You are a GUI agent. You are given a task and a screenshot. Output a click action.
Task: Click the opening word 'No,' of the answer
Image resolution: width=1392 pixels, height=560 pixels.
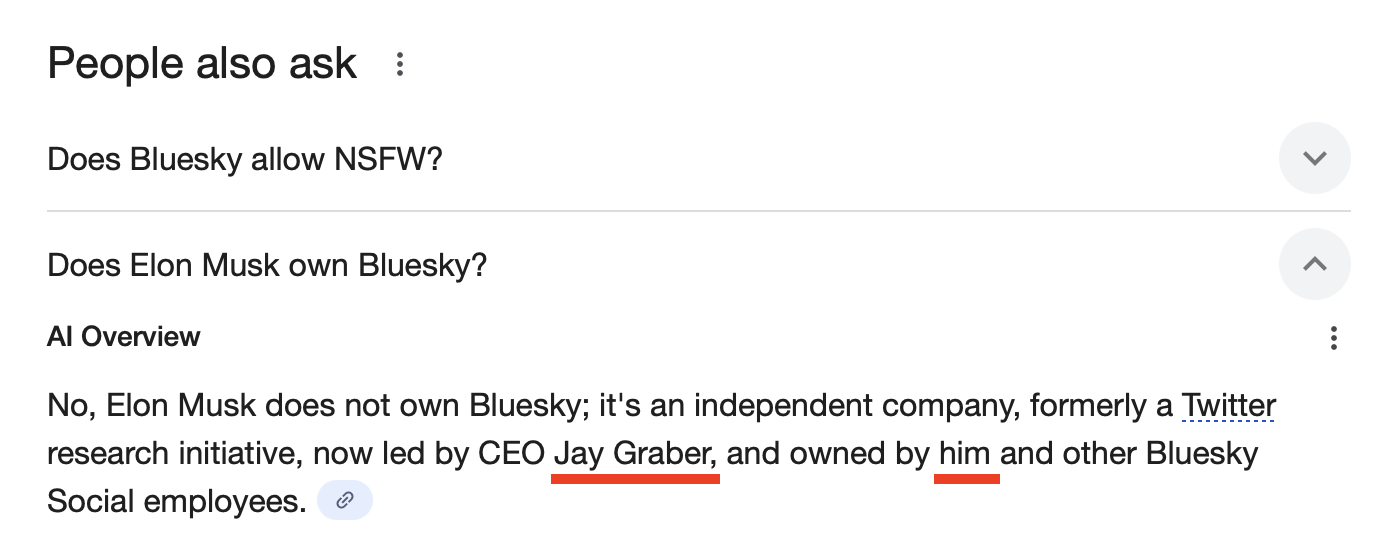pyautogui.click(x=72, y=406)
